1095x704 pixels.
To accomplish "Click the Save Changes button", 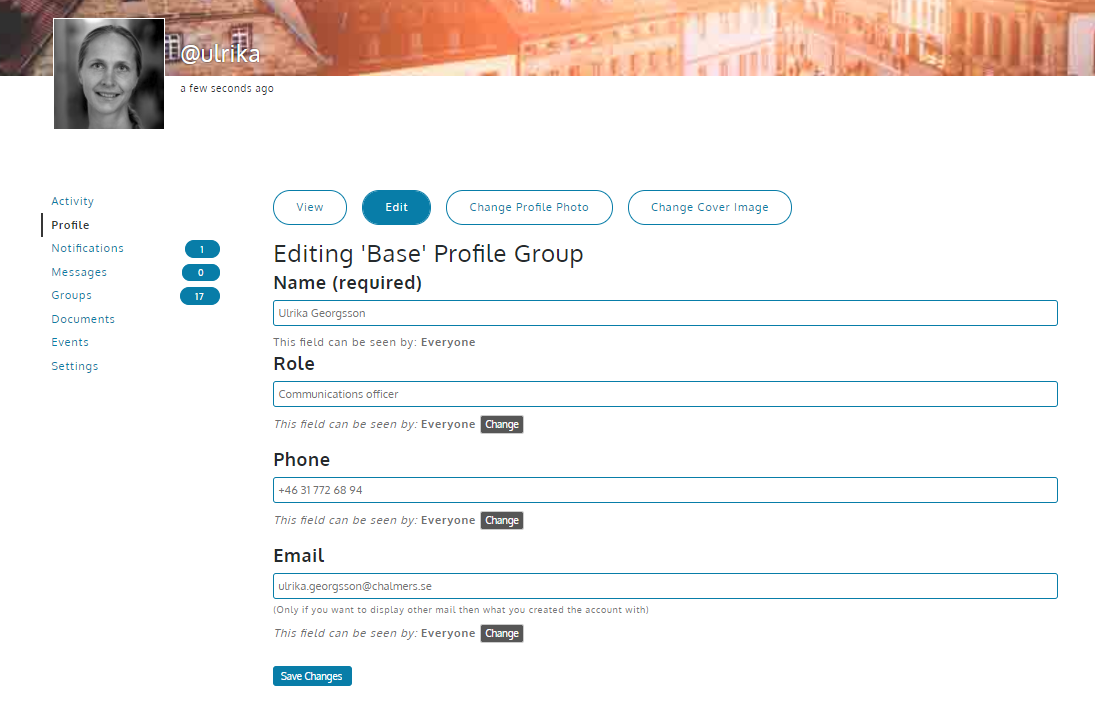I will (311, 676).
